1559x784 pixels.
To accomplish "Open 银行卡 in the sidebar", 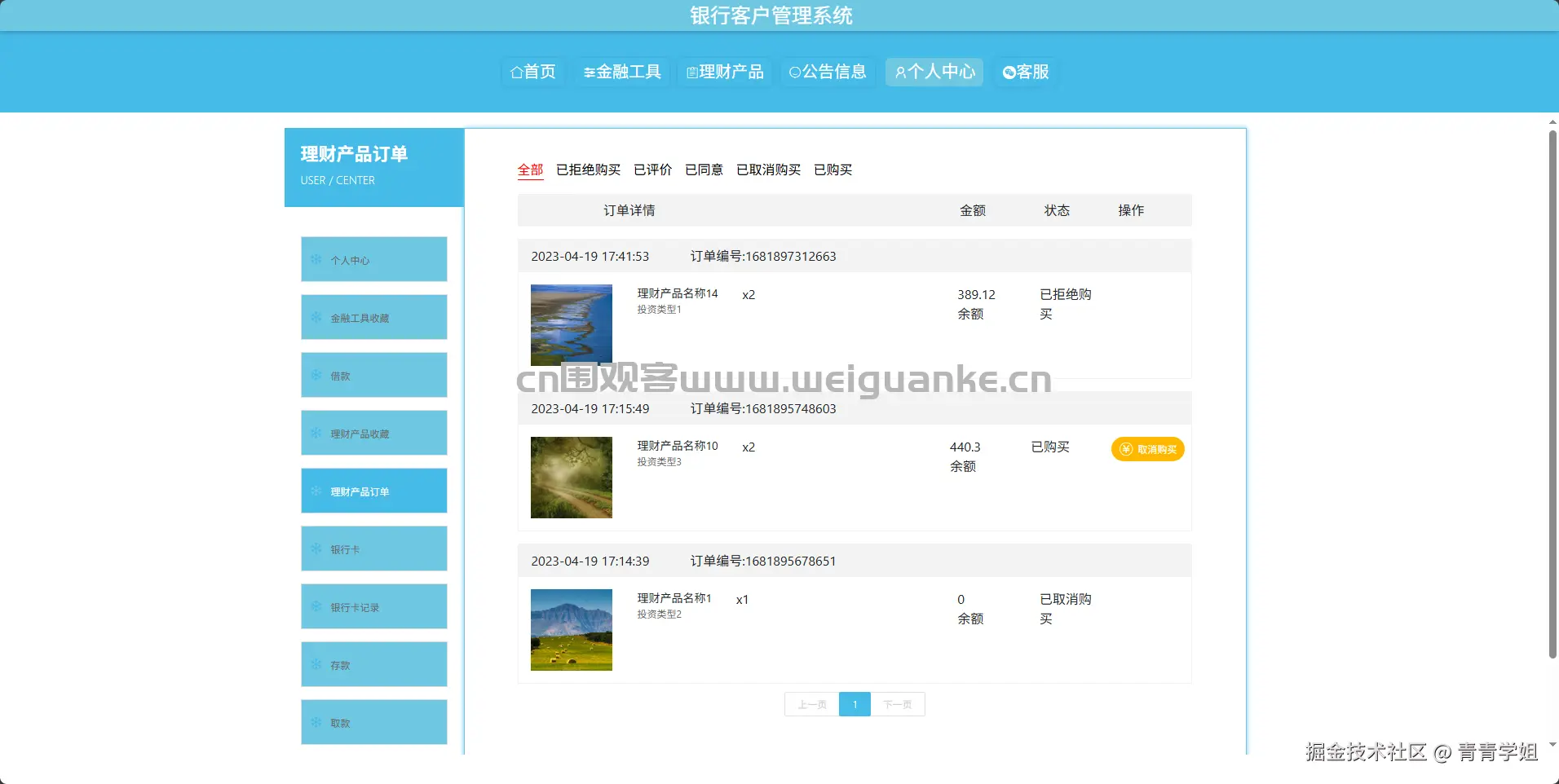I will [374, 548].
